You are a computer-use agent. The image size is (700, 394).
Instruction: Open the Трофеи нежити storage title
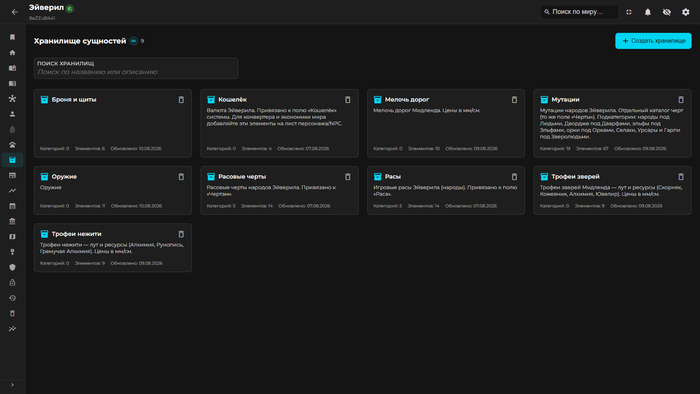point(76,234)
